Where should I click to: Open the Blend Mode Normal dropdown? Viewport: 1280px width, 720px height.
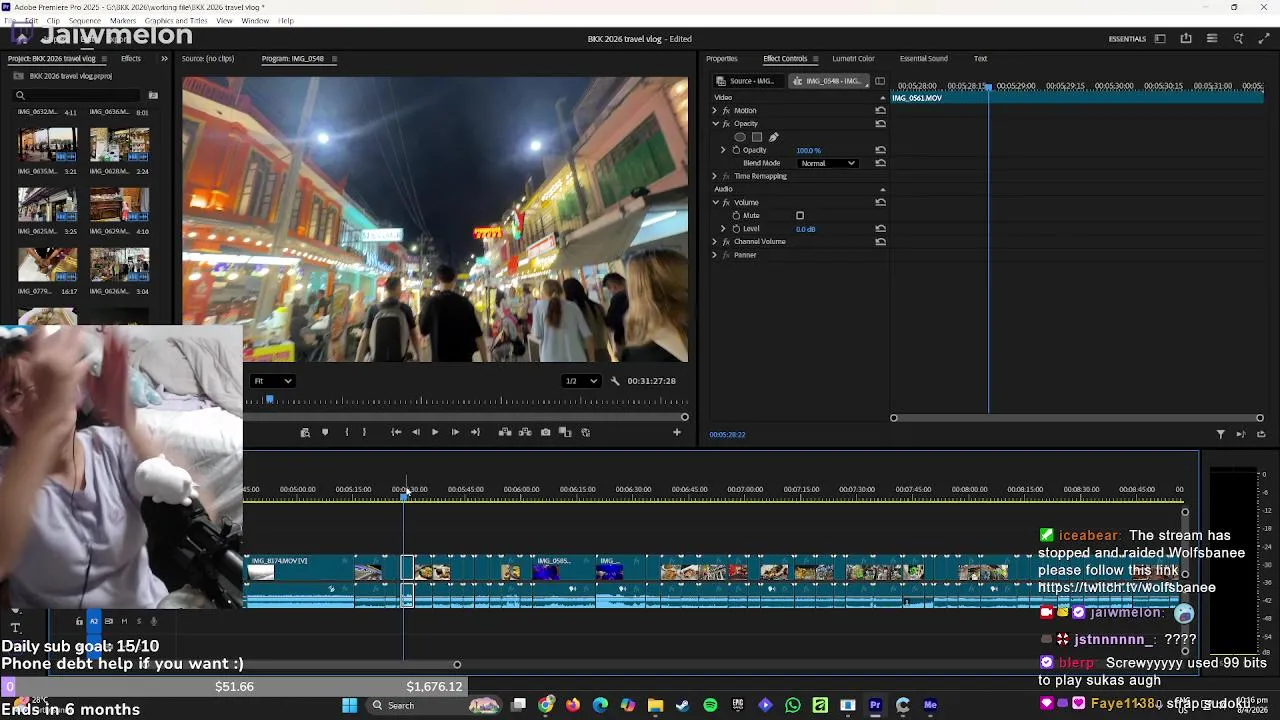point(828,163)
